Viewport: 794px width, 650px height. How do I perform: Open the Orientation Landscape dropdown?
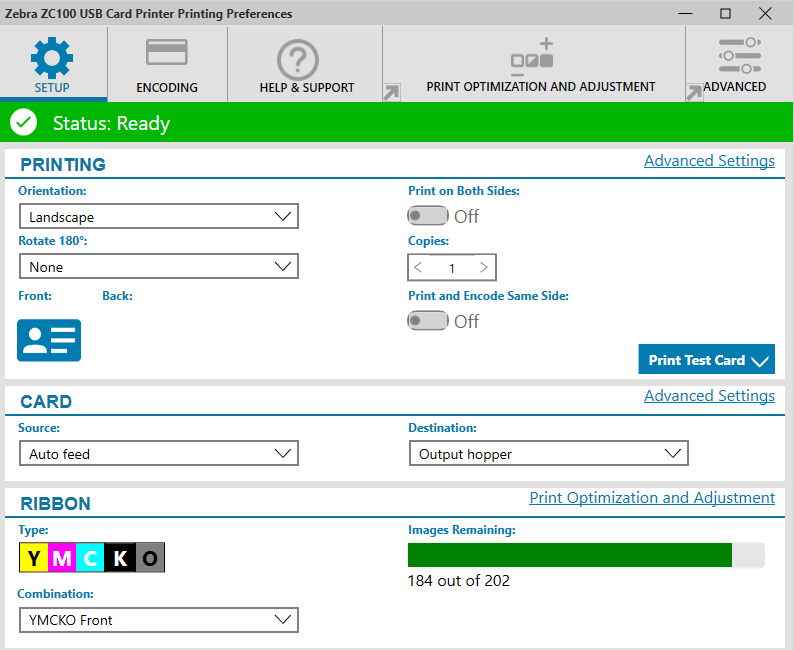pyautogui.click(x=159, y=216)
